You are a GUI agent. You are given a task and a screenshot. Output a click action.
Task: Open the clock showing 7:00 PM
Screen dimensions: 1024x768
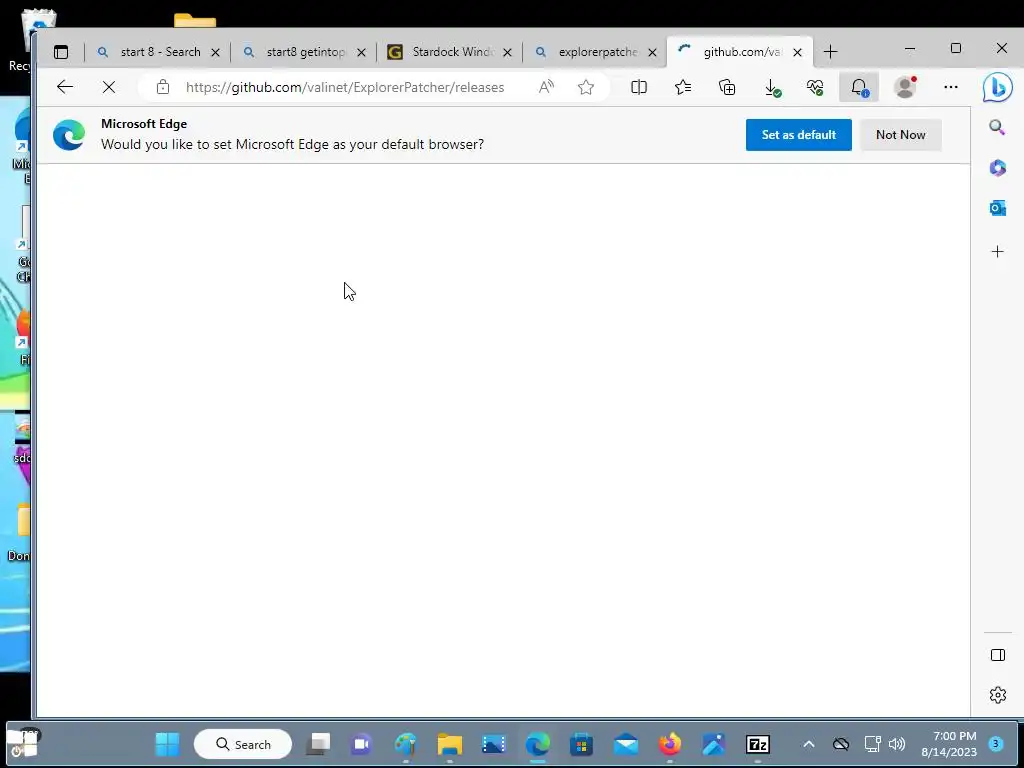coord(949,744)
